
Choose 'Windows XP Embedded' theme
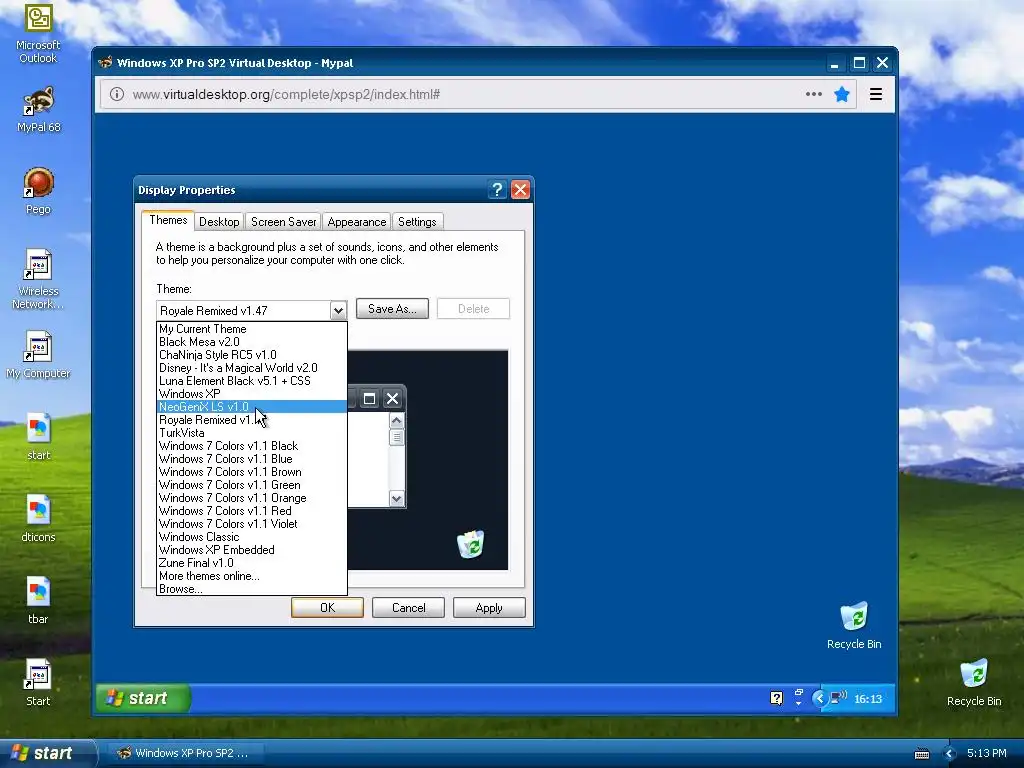[251, 550]
